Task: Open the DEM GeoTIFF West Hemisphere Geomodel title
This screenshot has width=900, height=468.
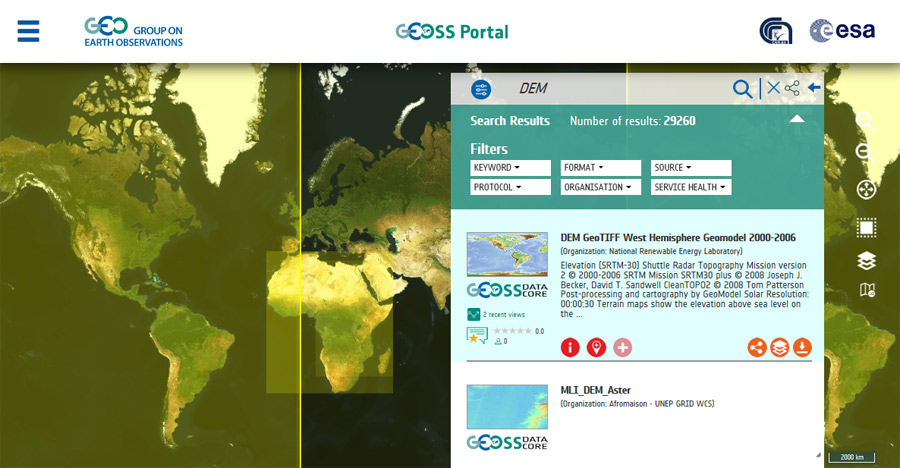Action: click(678, 238)
